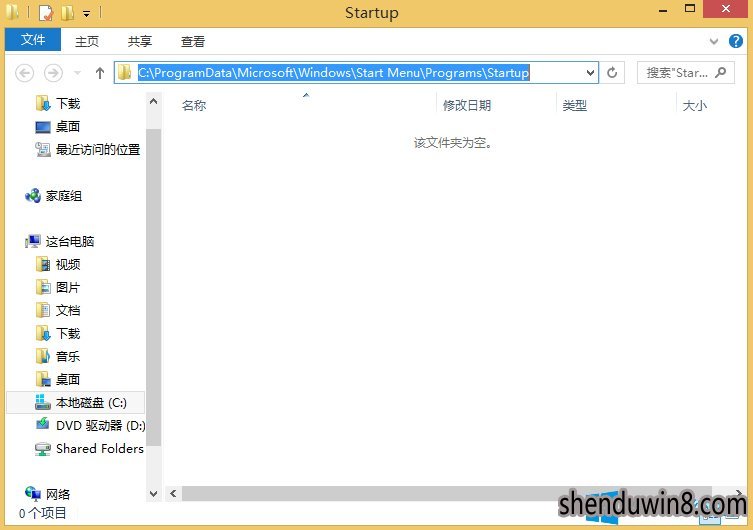Click horizontal scrollbar left arrow

(x=173, y=494)
